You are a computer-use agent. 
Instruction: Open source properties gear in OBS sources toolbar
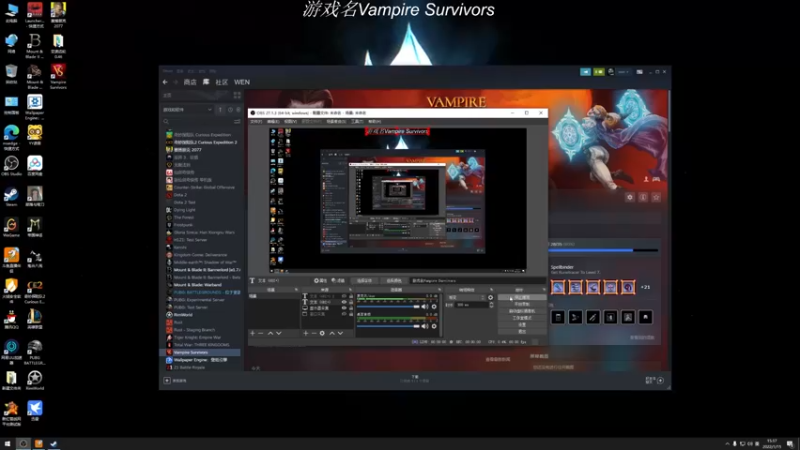(x=322, y=333)
